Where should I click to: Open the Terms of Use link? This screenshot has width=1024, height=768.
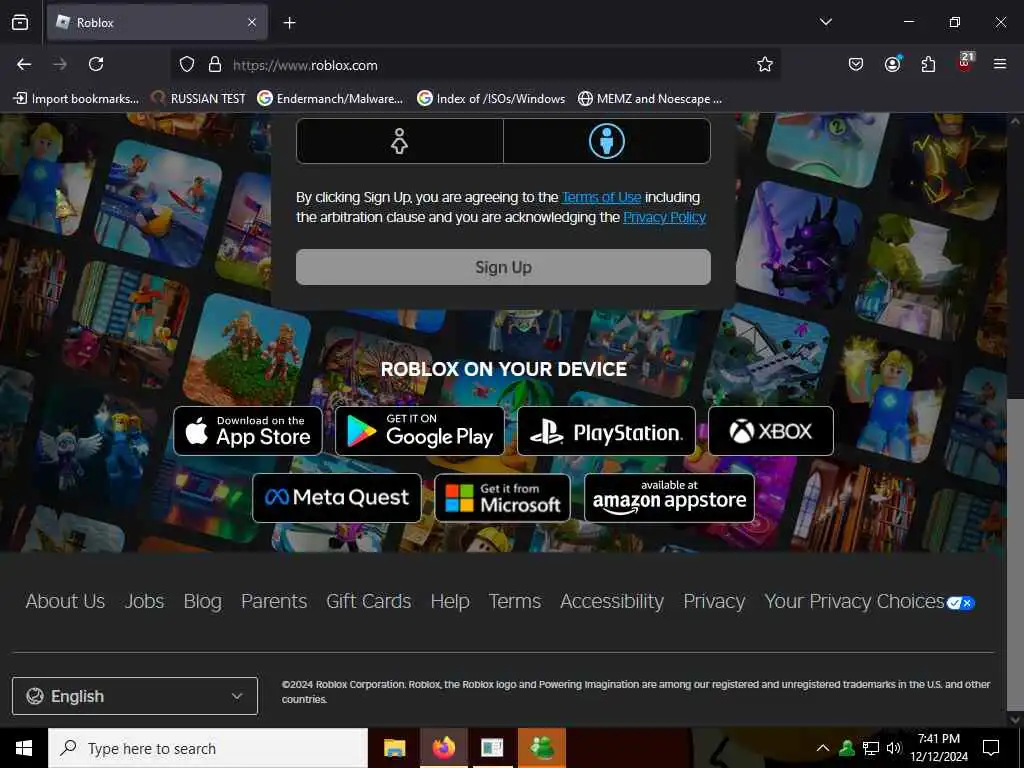601,197
